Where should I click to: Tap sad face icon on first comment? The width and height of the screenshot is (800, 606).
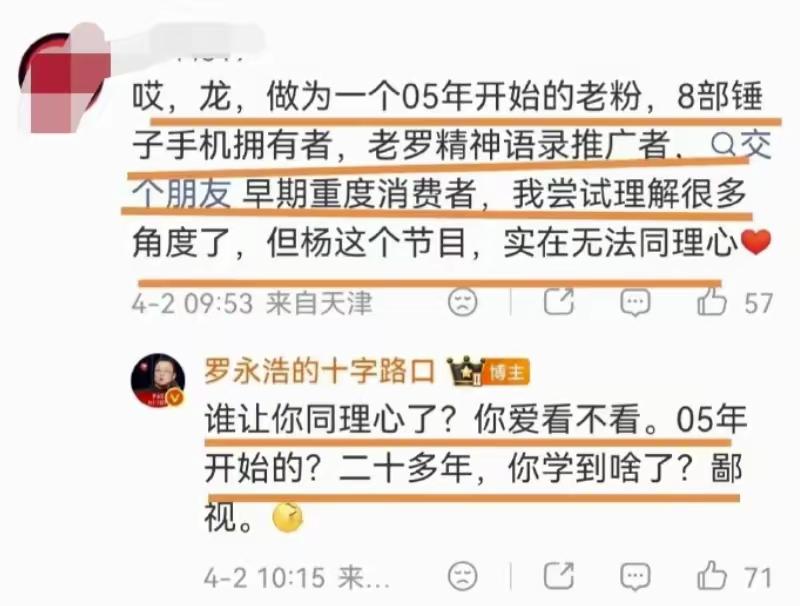pyautogui.click(x=463, y=302)
